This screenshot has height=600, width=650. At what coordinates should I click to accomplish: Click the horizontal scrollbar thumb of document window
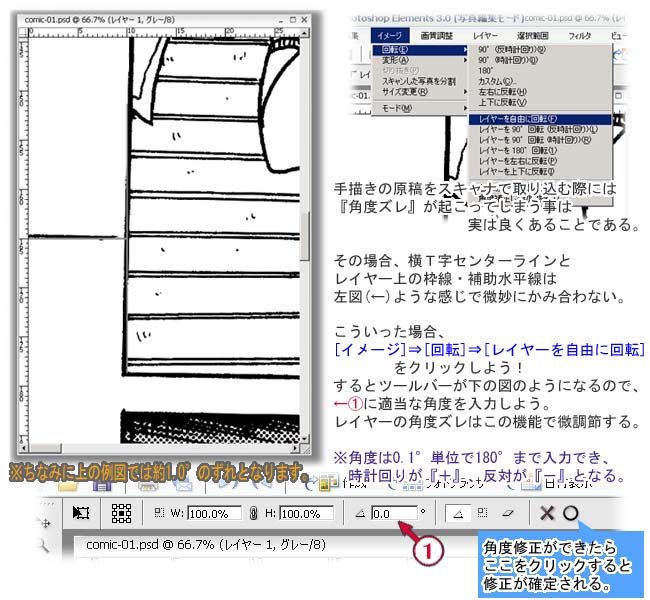(45, 448)
